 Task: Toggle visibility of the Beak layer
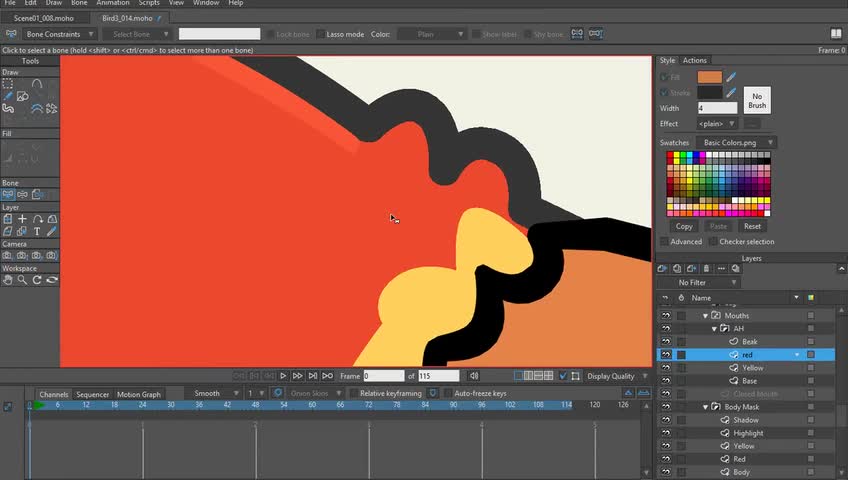pos(665,342)
